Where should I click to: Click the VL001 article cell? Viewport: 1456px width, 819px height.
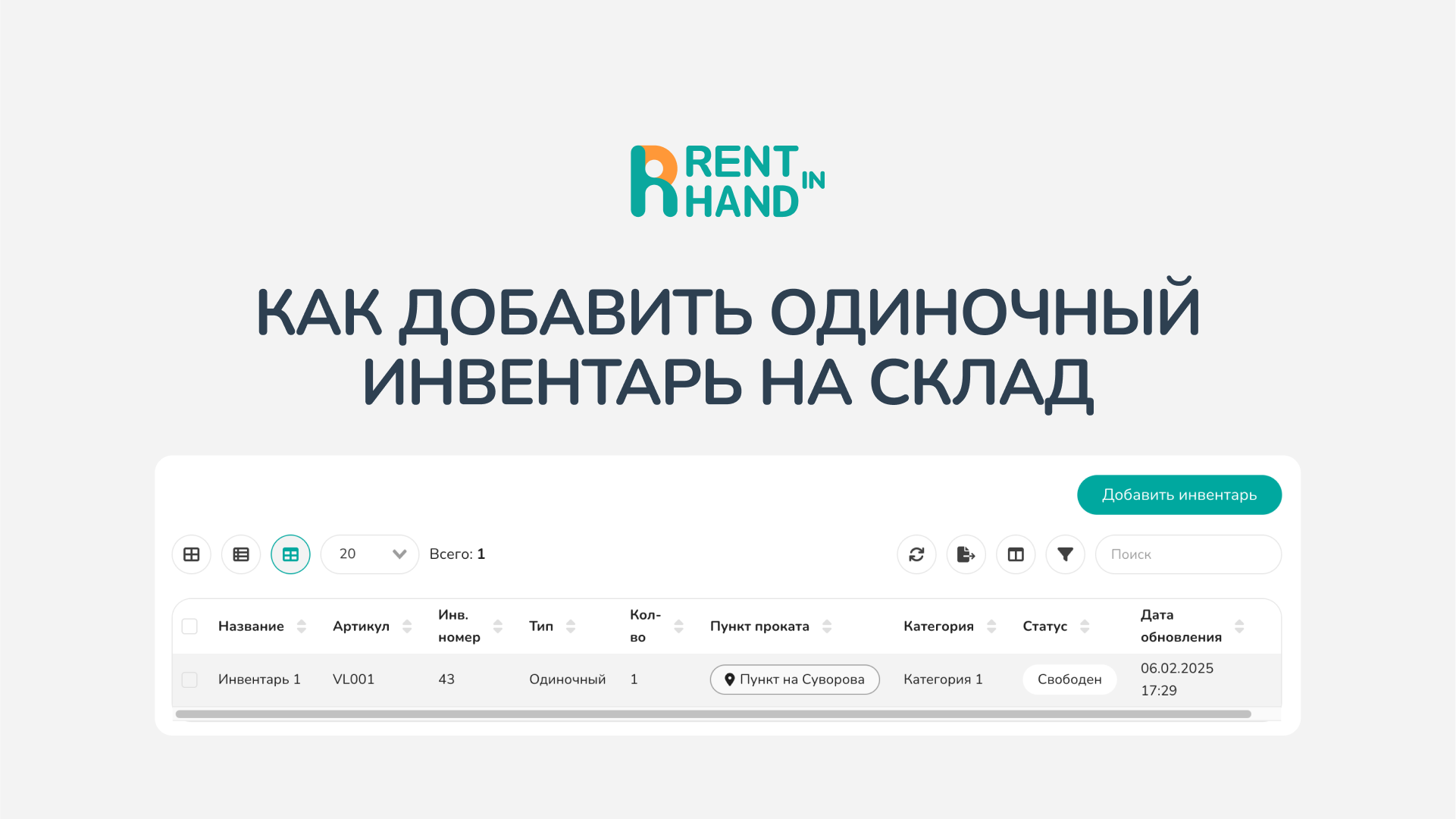pos(353,679)
